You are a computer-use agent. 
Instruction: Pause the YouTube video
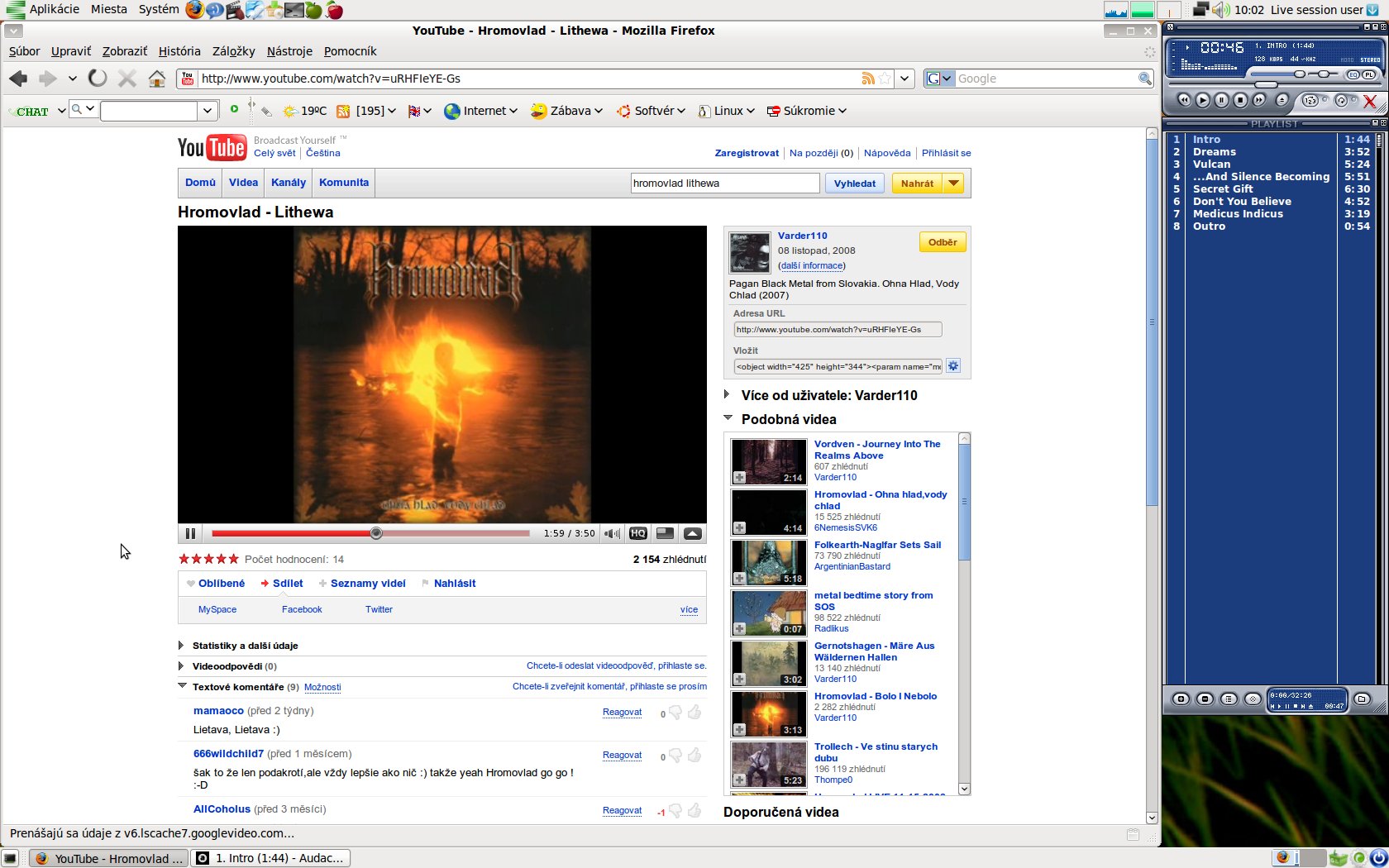[190, 533]
